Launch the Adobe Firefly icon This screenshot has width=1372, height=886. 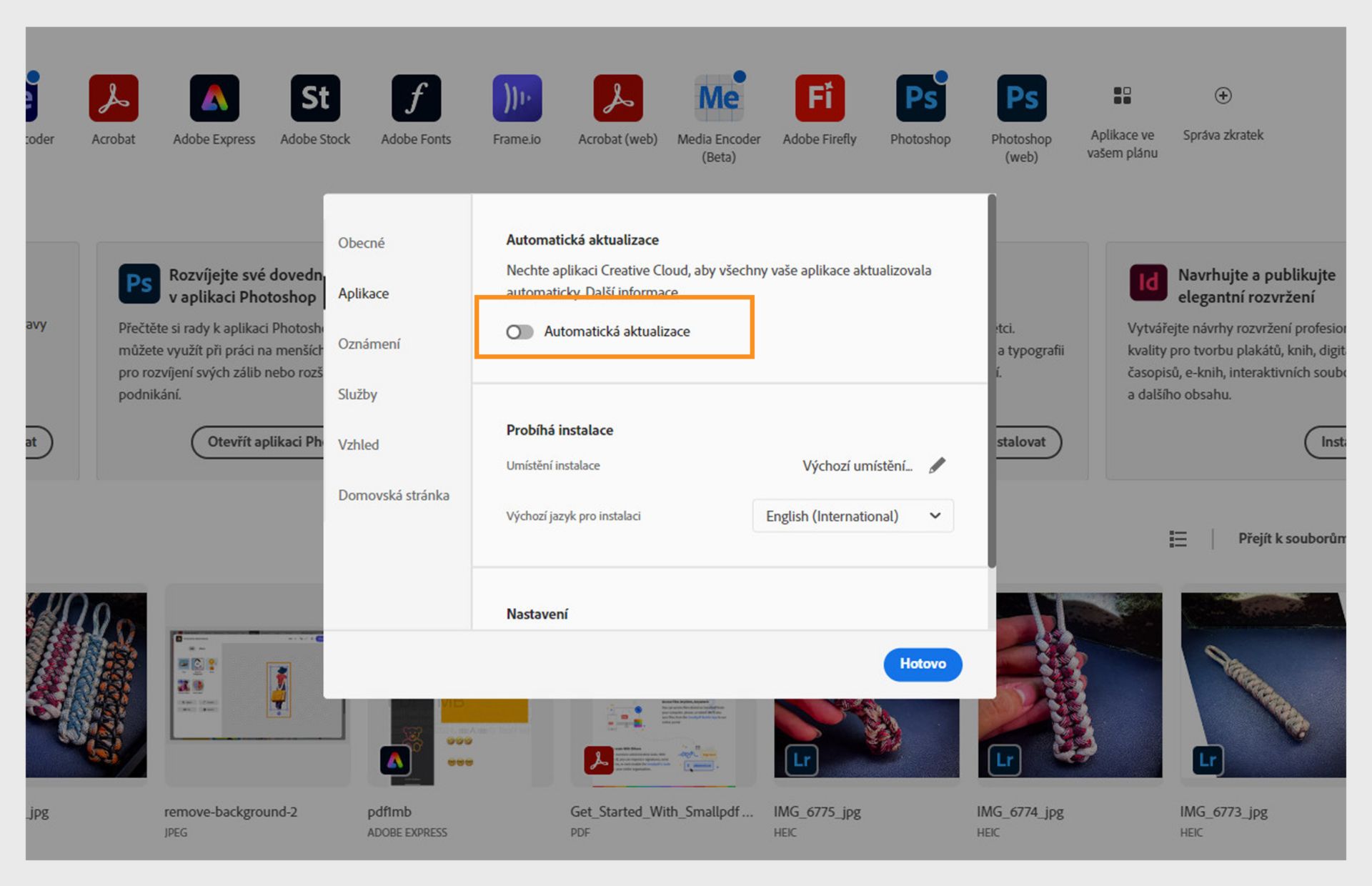click(820, 98)
